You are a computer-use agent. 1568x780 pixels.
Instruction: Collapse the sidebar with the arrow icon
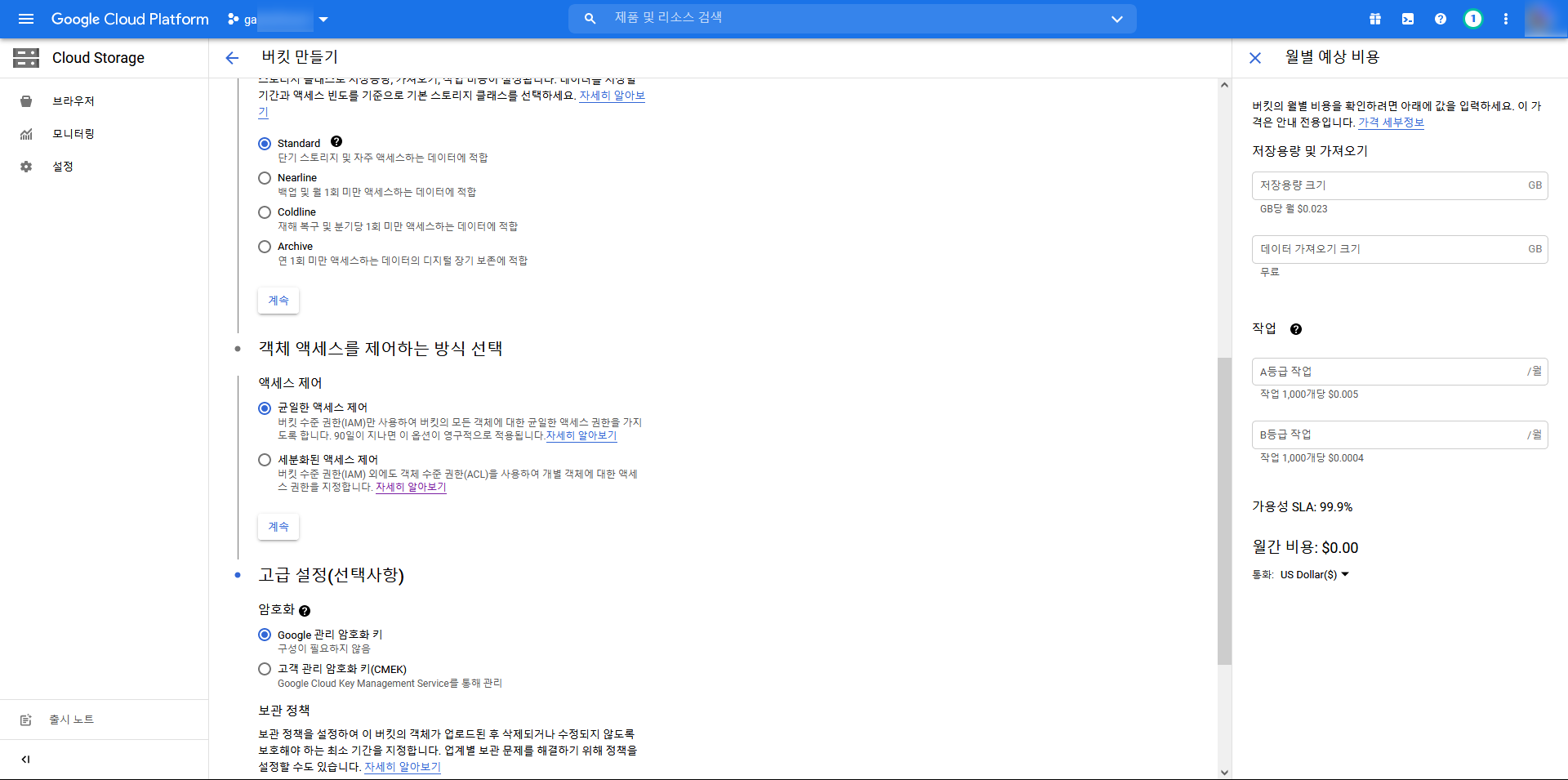26,760
